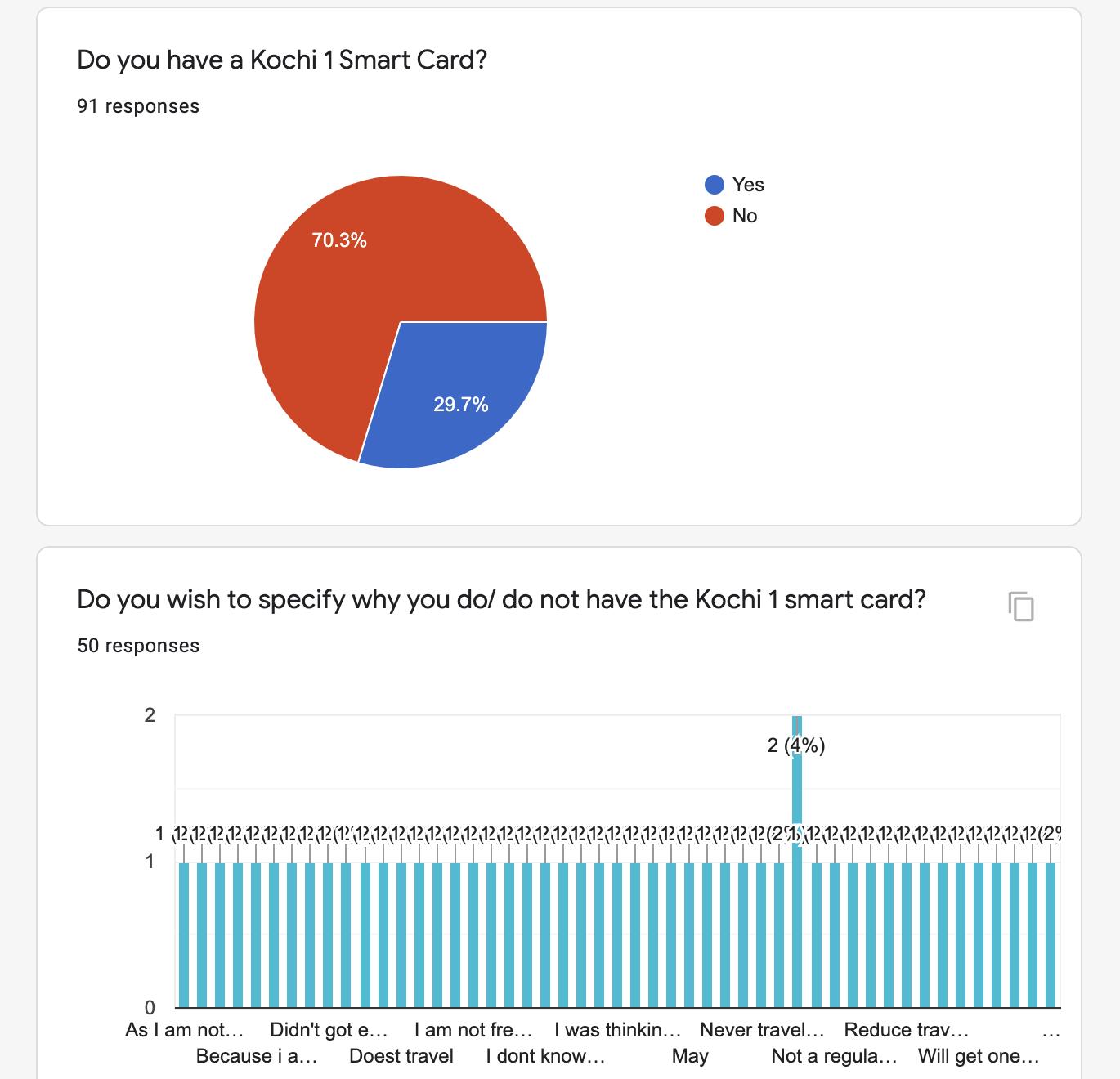Click the "Will get one…" axis label

(979, 1056)
